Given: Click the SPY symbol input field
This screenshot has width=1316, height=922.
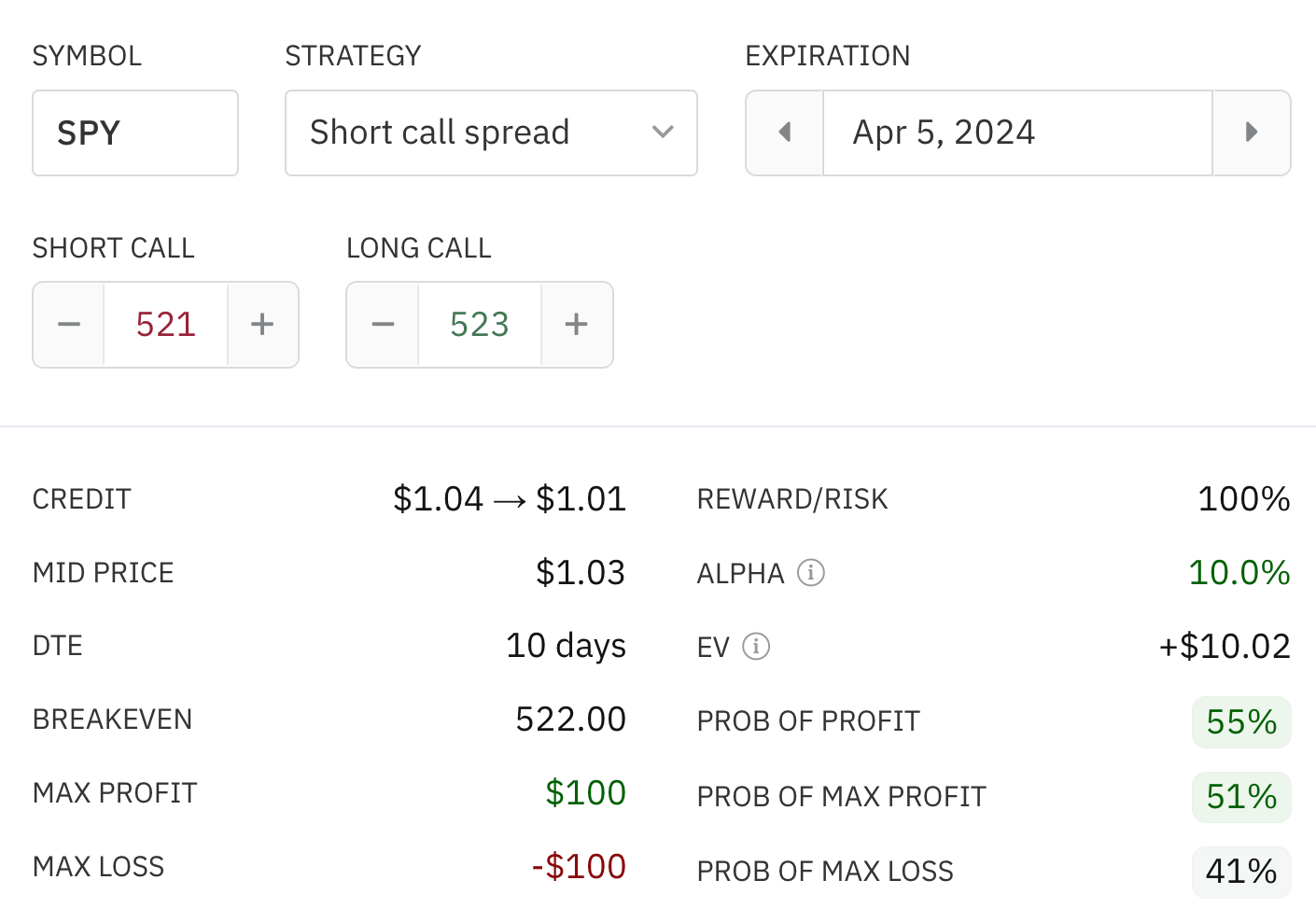Looking at the screenshot, I should point(135,133).
